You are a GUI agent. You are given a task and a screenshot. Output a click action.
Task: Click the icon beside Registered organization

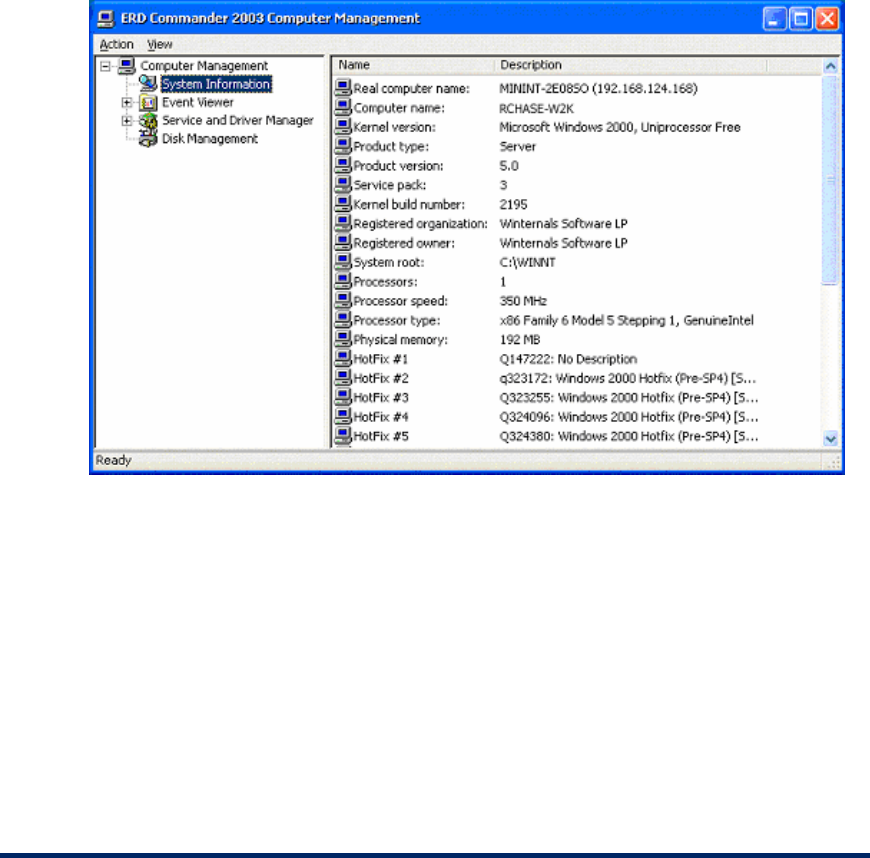click(343, 223)
